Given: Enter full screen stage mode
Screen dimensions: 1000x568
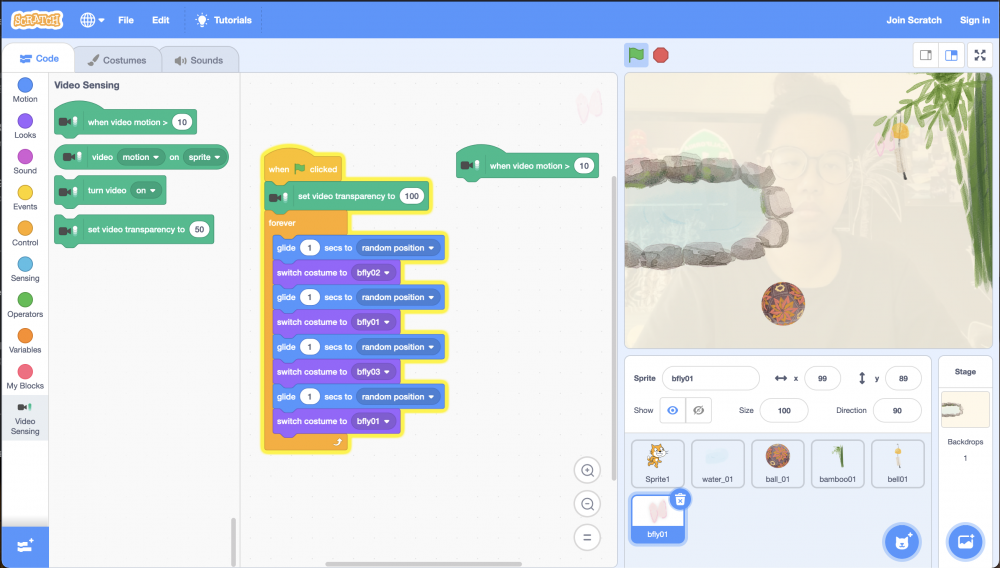Looking at the screenshot, I should tap(980, 55).
